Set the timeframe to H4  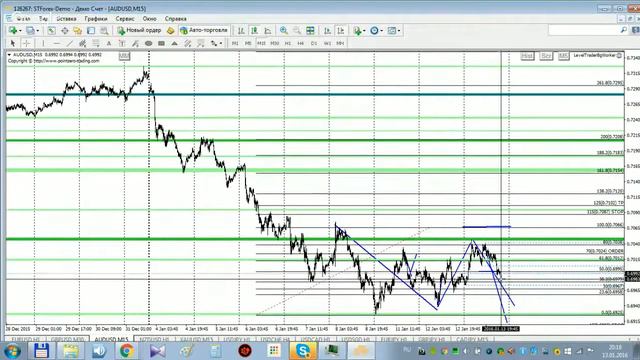(x=301, y=43)
